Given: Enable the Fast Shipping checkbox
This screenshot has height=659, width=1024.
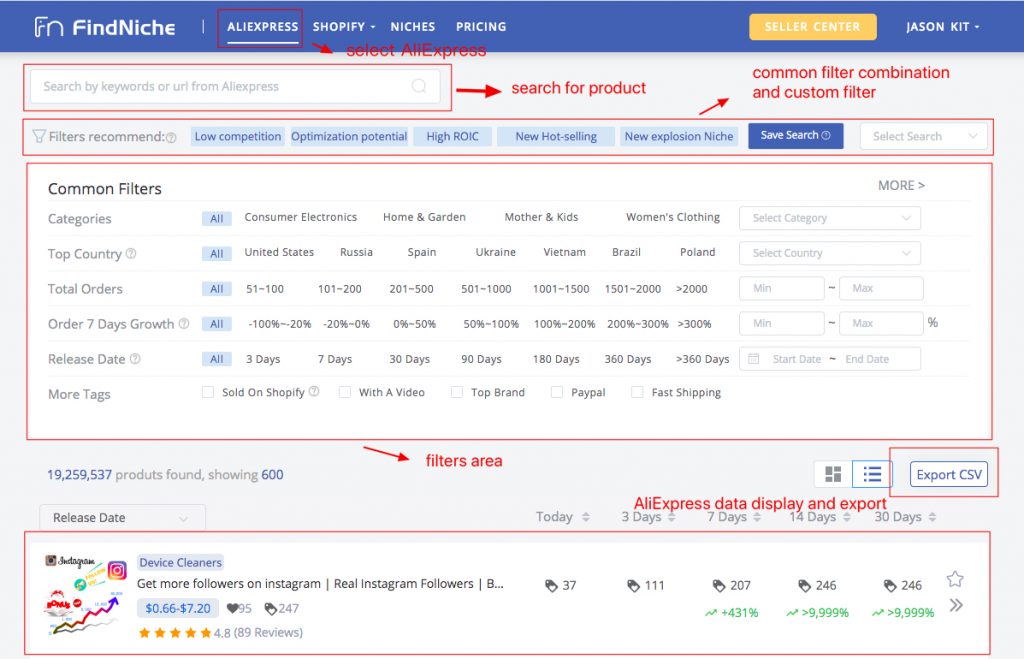Looking at the screenshot, I should point(637,392).
